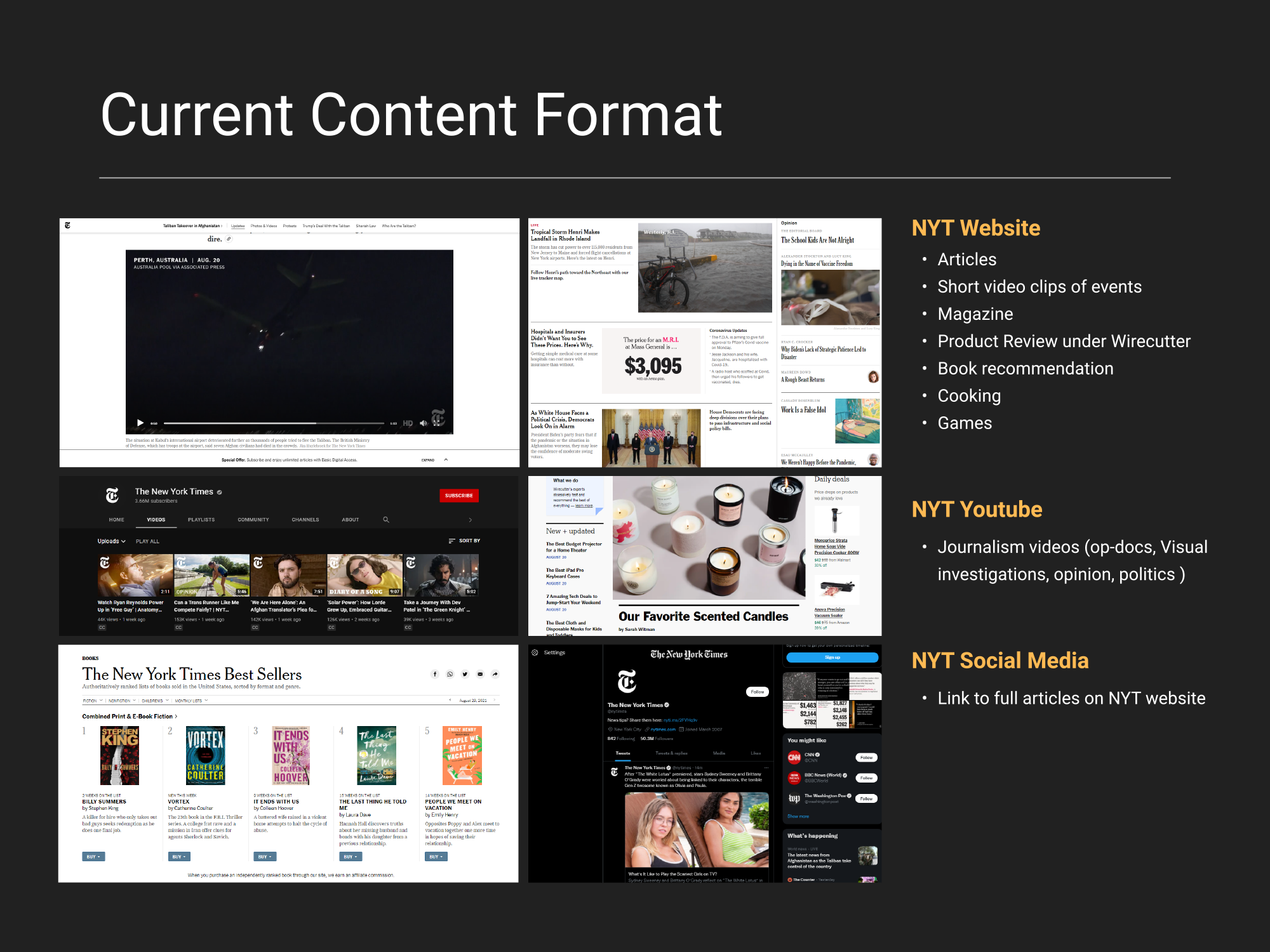Image resolution: width=1270 pixels, height=952 pixels.
Task: Expand the Monthly Lists dropdown
Action: click(x=191, y=701)
